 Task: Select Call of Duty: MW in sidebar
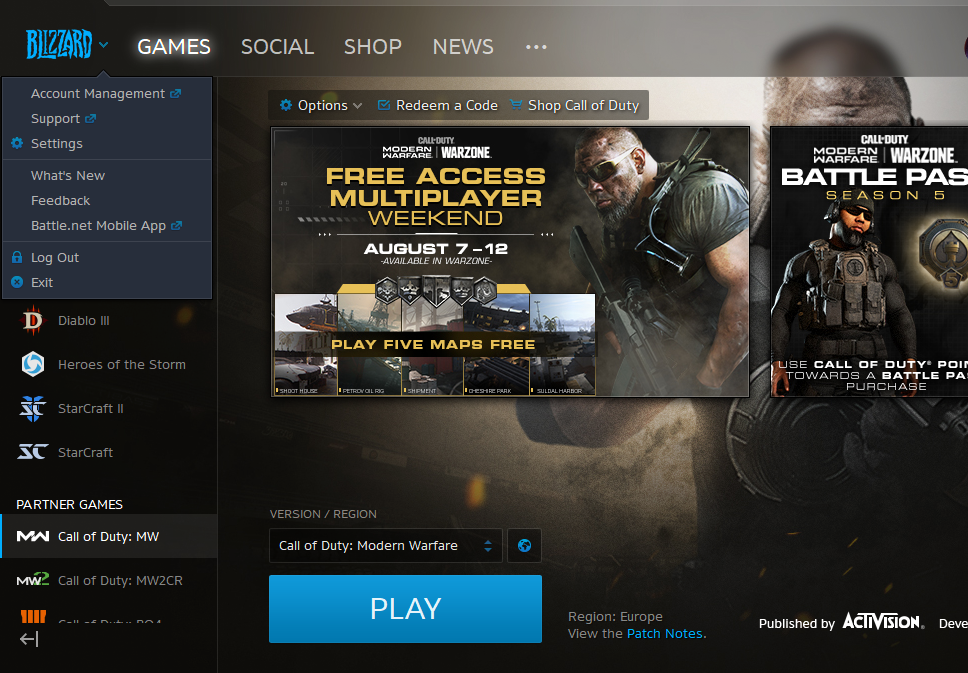click(x=109, y=537)
